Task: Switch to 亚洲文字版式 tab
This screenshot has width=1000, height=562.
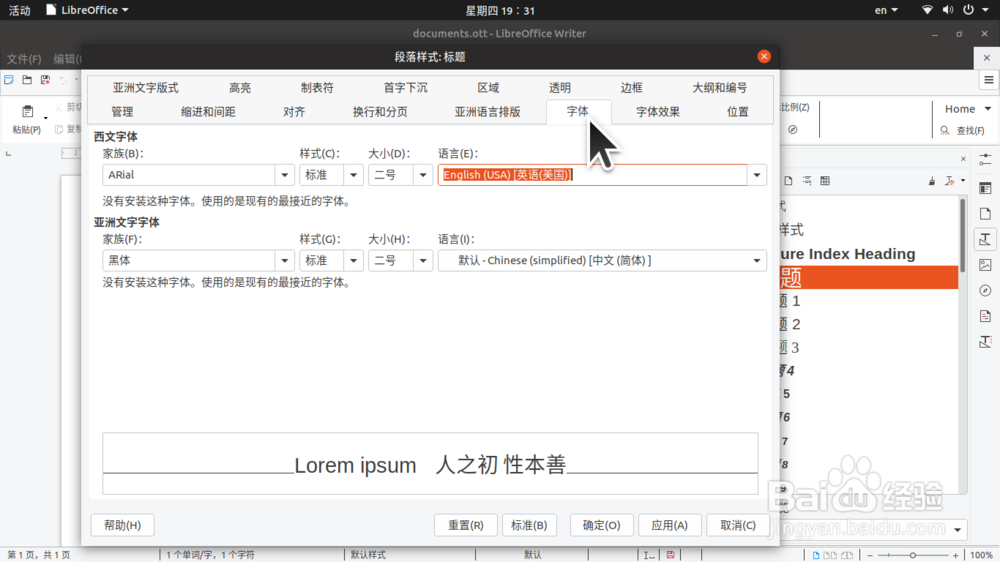Action: pos(145,87)
